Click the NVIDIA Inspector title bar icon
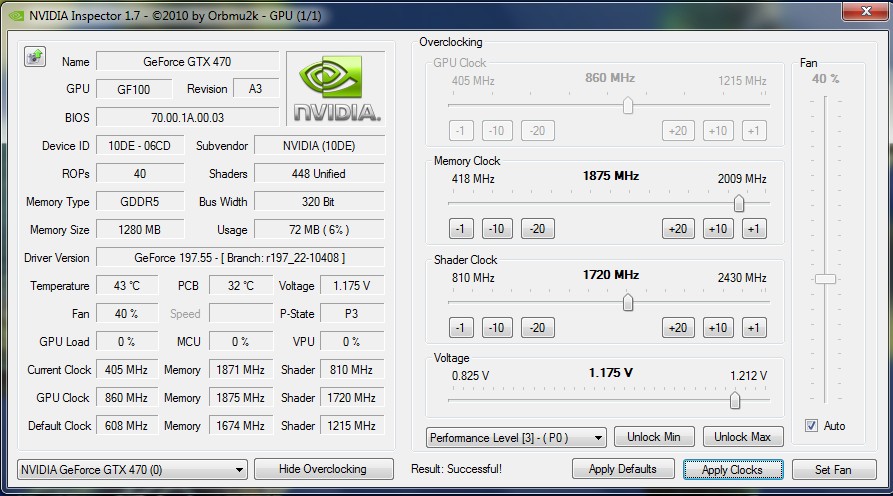This screenshot has height=496, width=893. coord(17,15)
